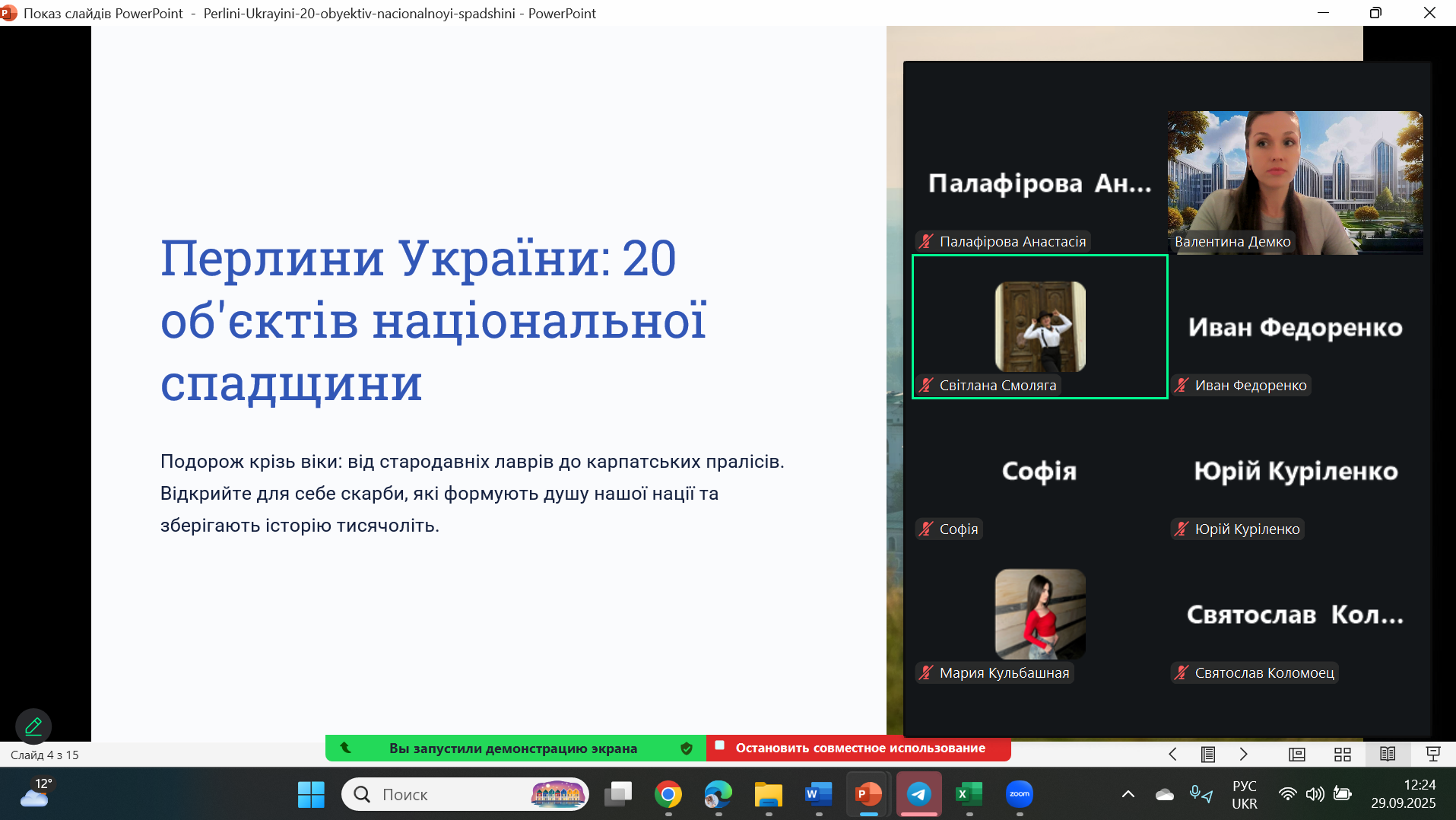Open the РУС UKR language switcher
Viewport: 1456px width, 820px height.
coord(1244,795)
